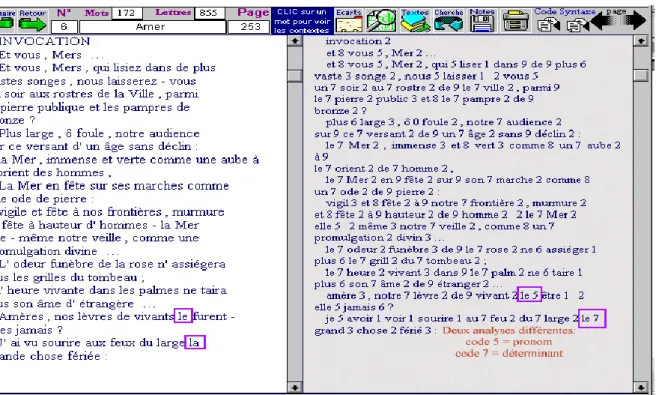This screenshot has height=395, width=656.
Task: Click boxed 'le 5' in analysis pane
Action: (529, 295)
